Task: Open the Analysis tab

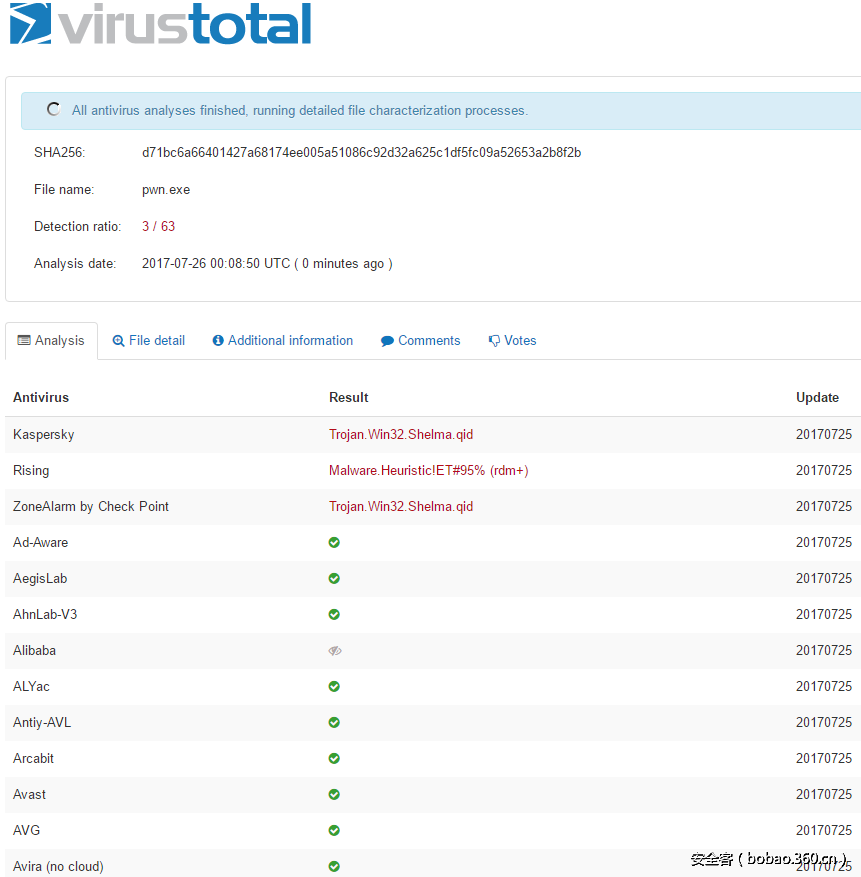Action: (51, 341)
